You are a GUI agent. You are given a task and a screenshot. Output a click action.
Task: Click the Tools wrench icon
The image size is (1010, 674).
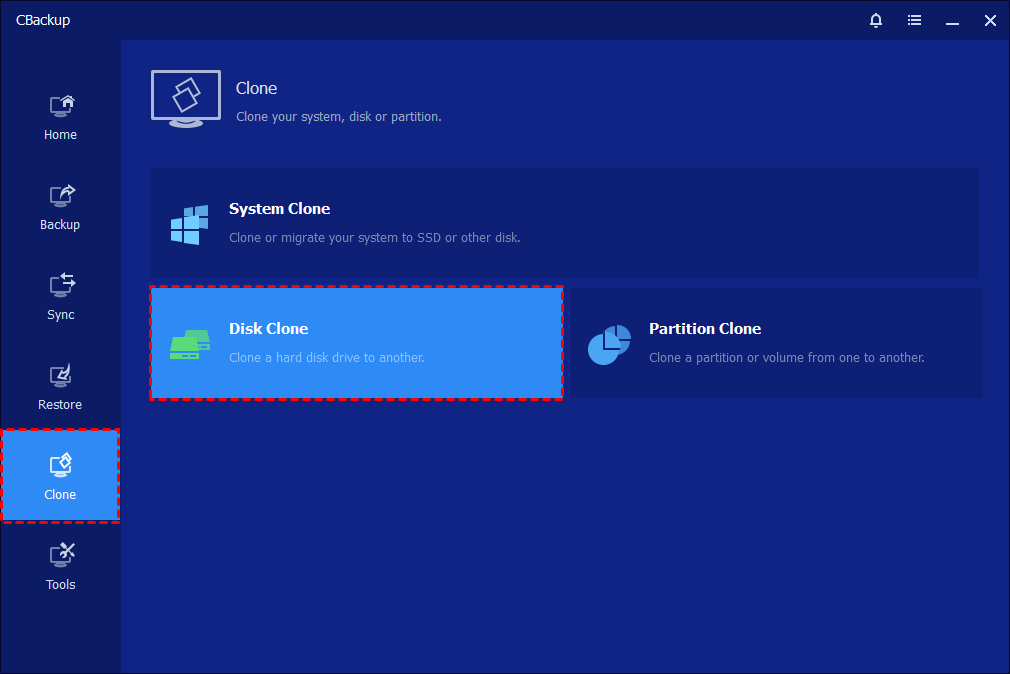(61, 555)
